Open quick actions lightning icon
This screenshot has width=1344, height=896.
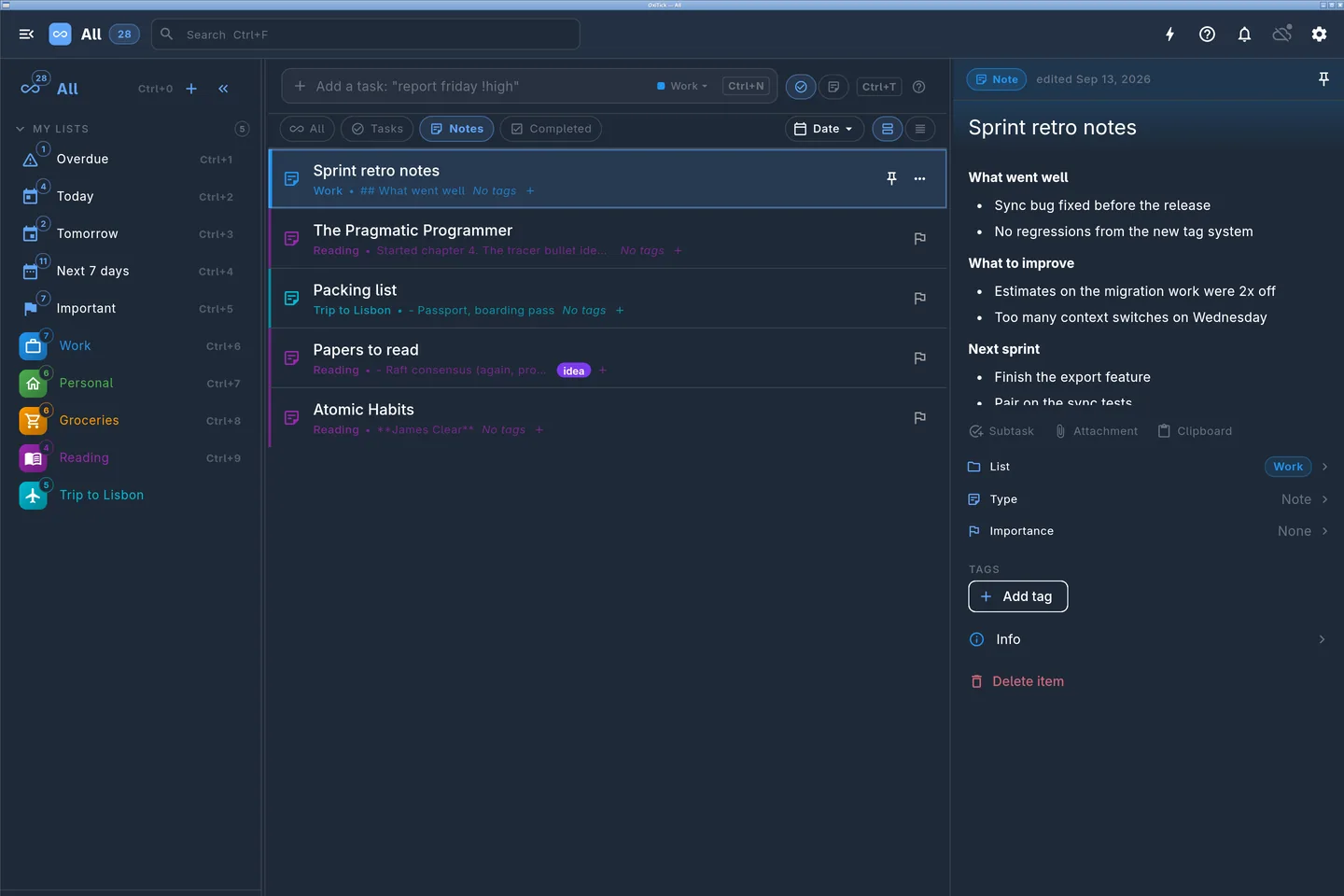coord(1169,35)
